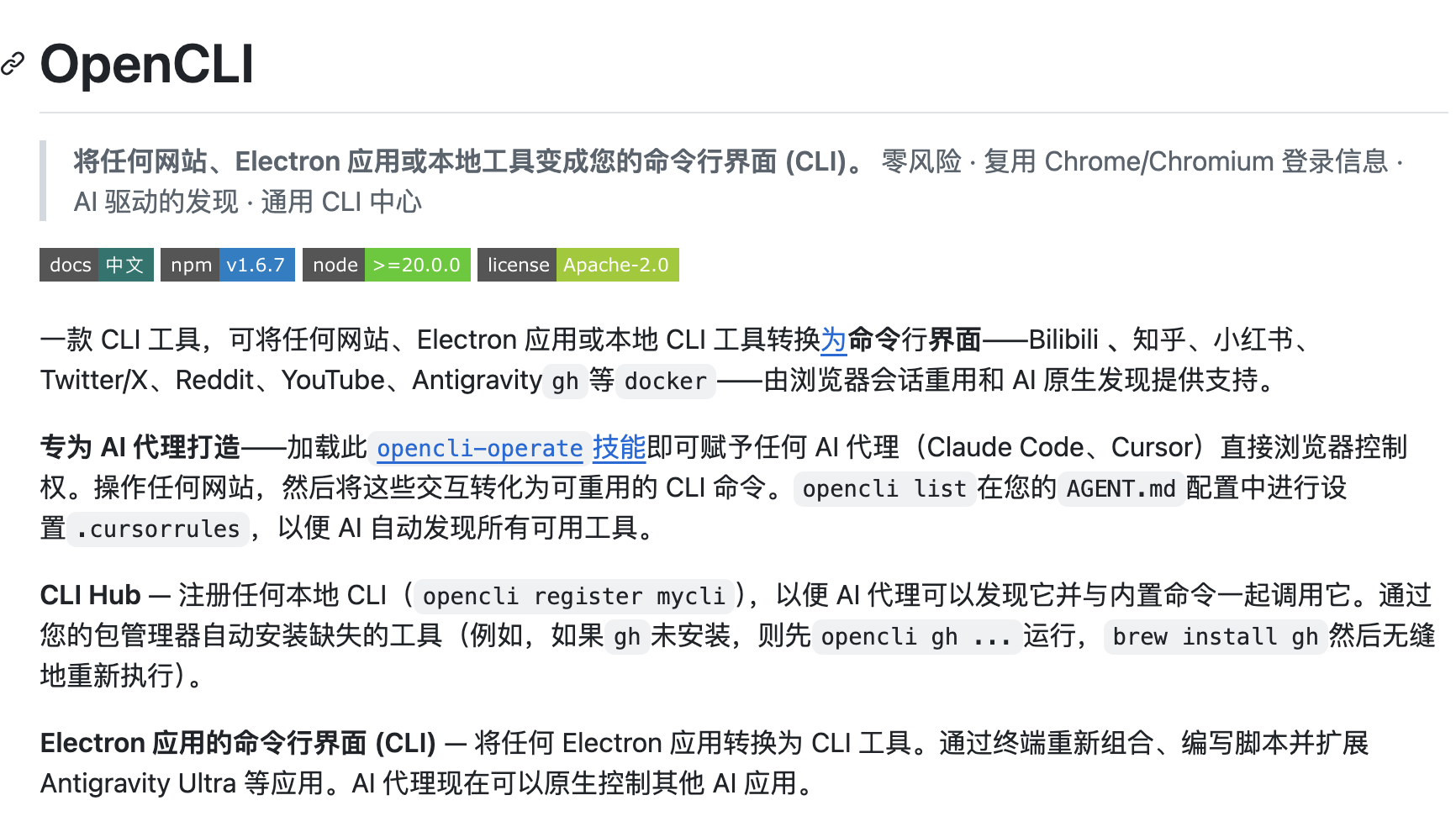Click the anchor link icon beside OpenCLI heading
Screen dimensions: 1456x832
(13, 64)
